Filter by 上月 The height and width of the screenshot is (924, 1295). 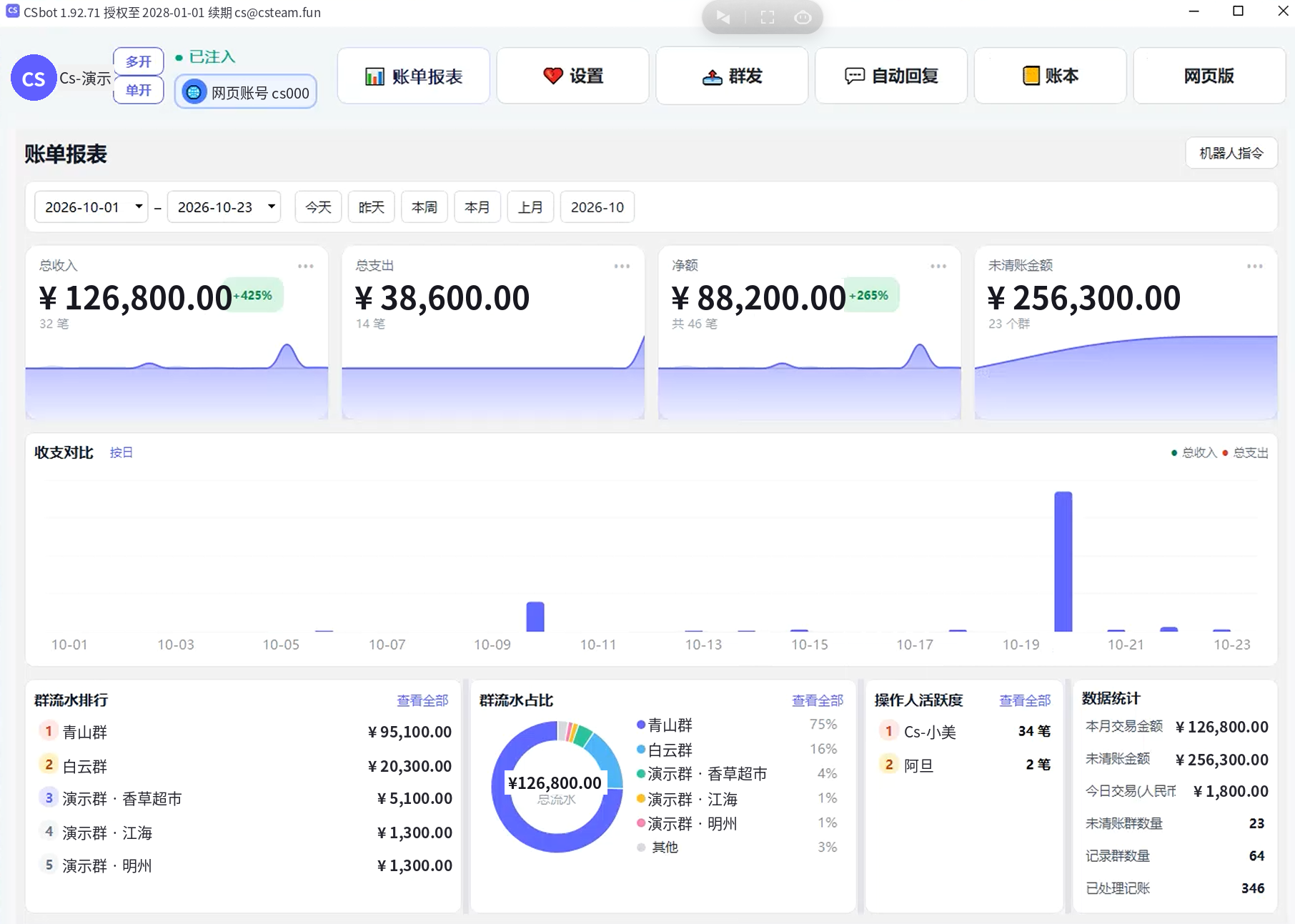pyautogui.click(x=530, y=207)
